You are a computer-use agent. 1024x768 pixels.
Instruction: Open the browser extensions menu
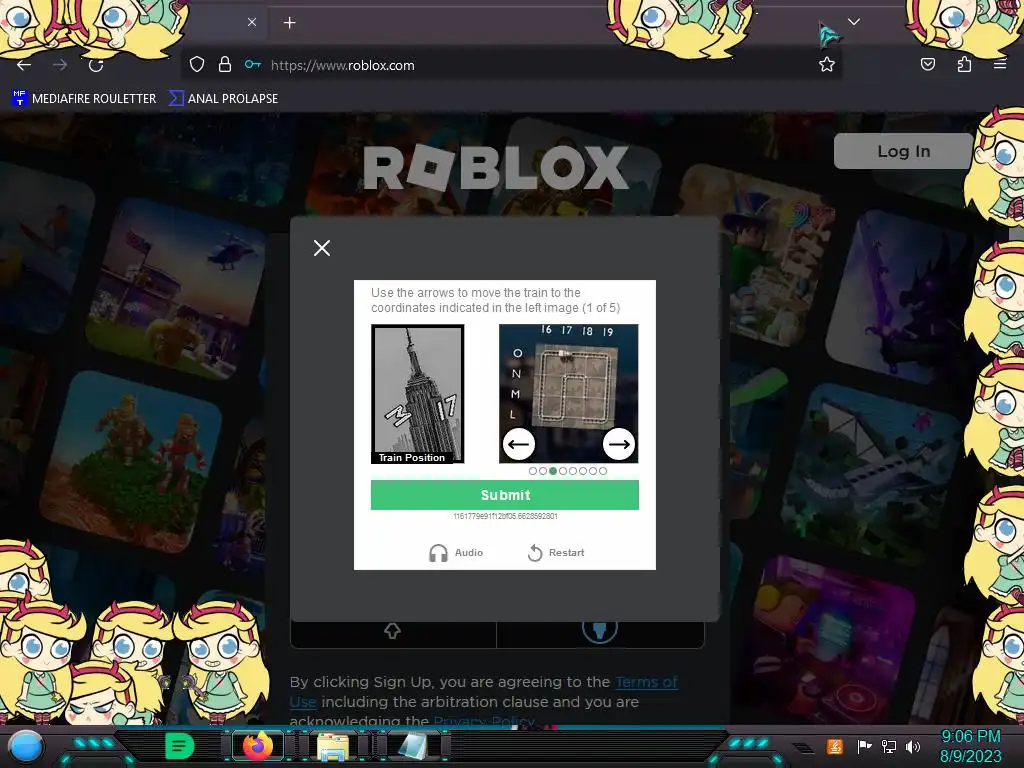[x=964, y=64]
